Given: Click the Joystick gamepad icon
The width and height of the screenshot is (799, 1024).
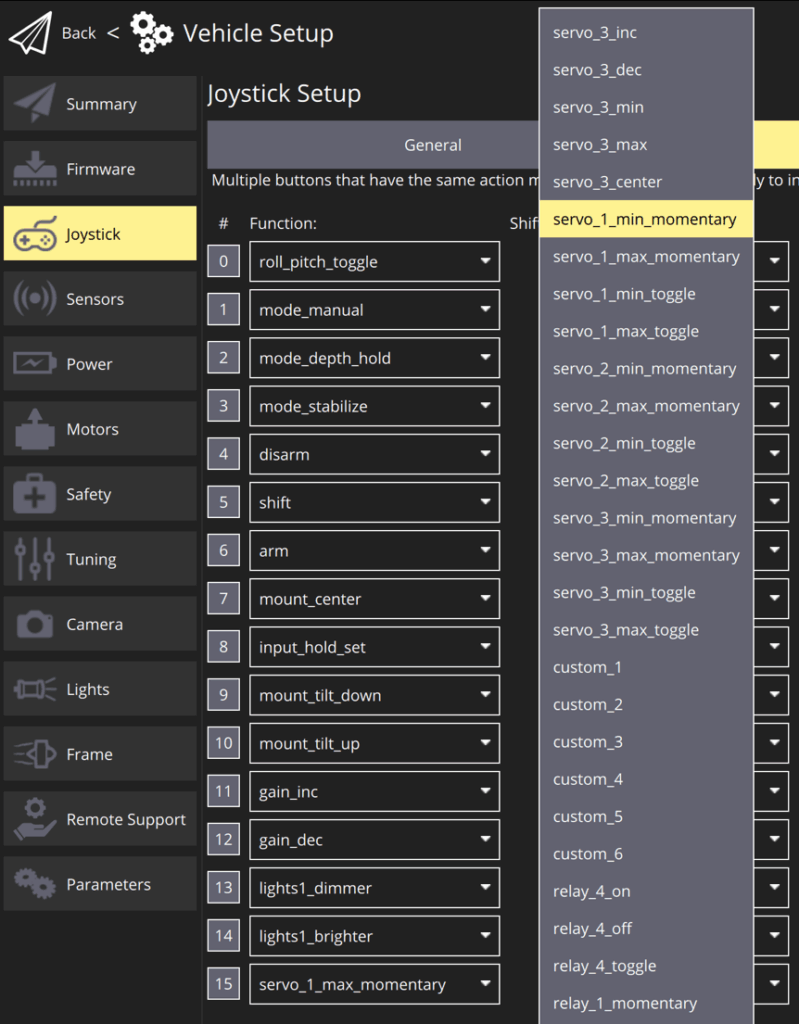Looking at the screenshot, I should [35, 234].
